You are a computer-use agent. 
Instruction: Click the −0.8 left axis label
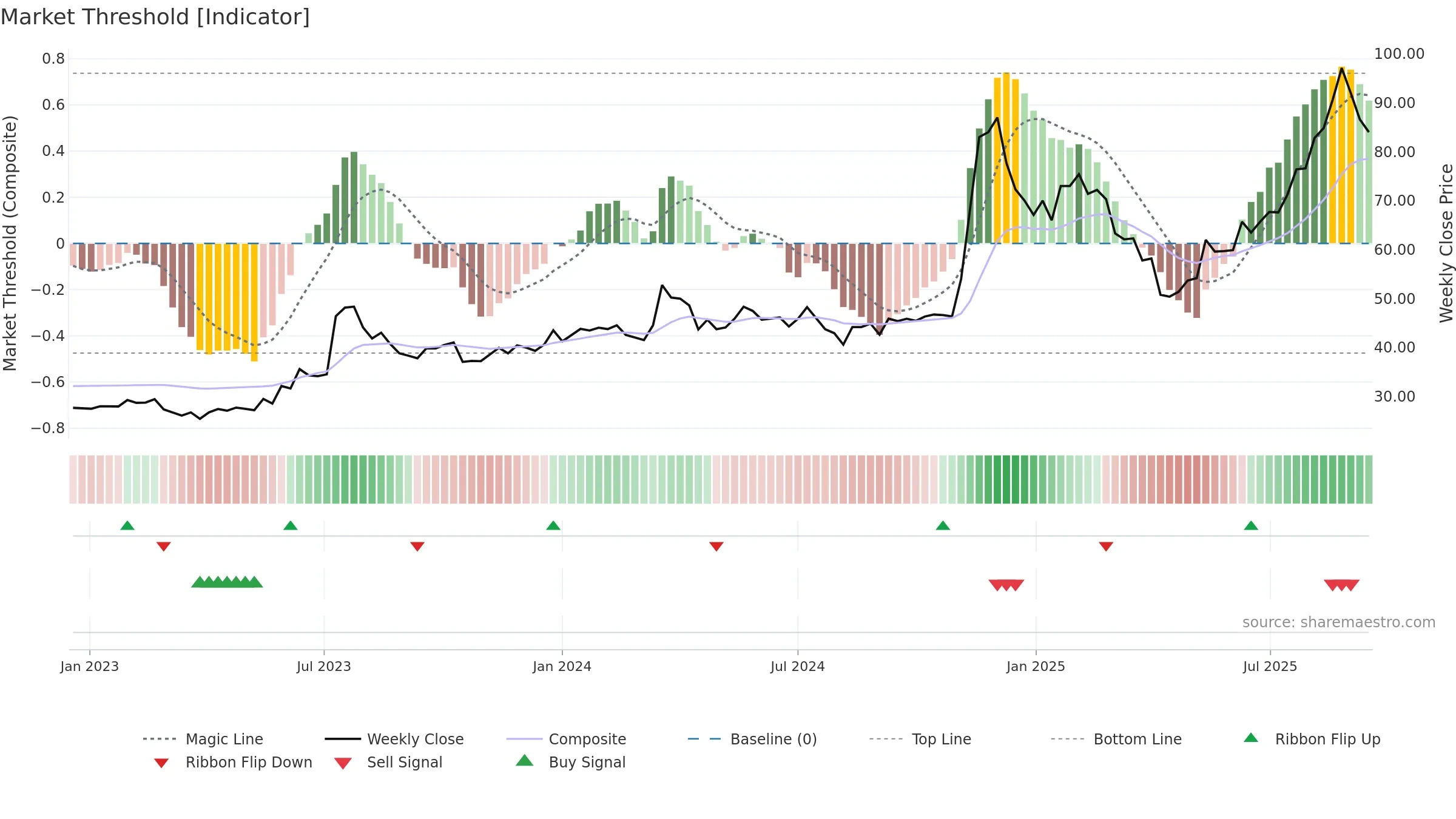(x=48, y=428)
